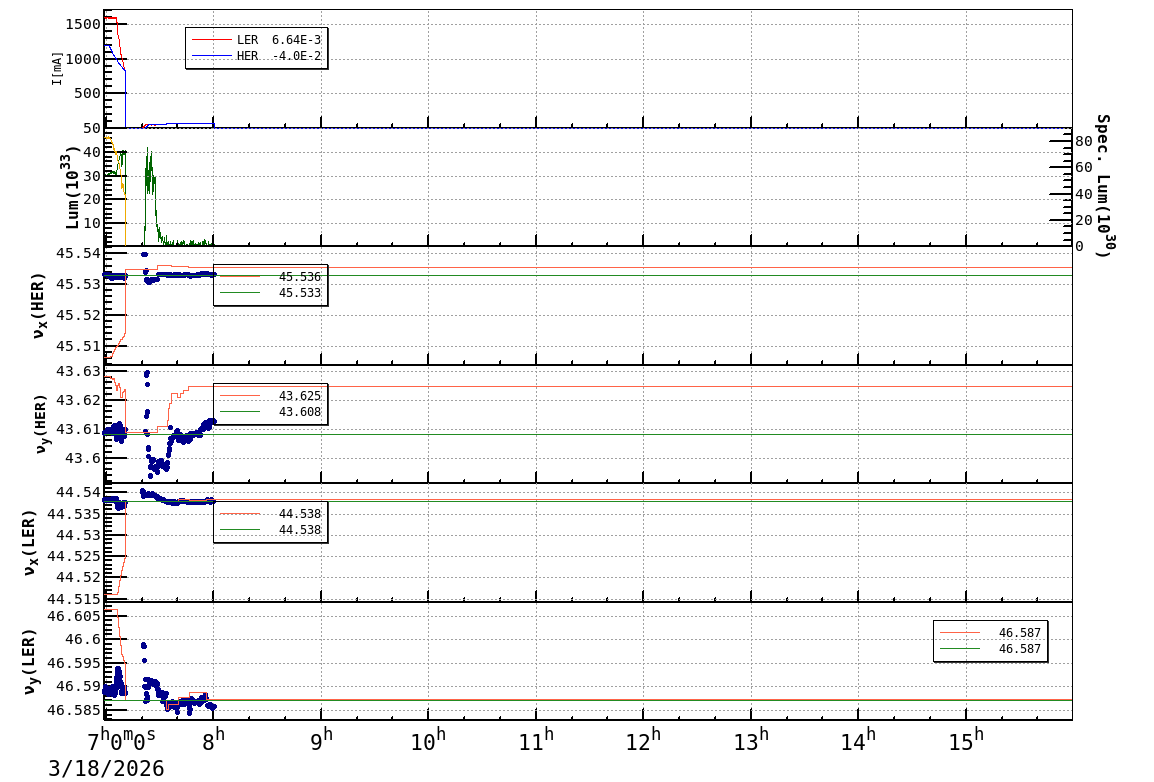
Task: Click the νx(HER) axis label
Action: coord(40,305)
